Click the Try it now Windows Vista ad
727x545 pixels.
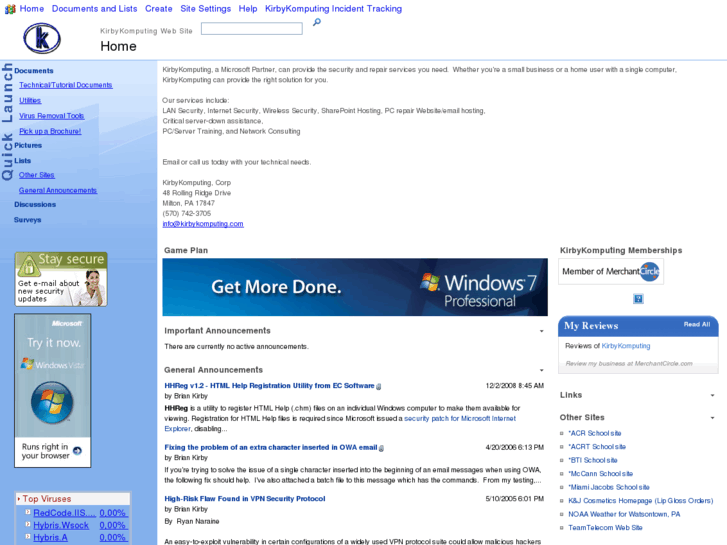point(53,391)
